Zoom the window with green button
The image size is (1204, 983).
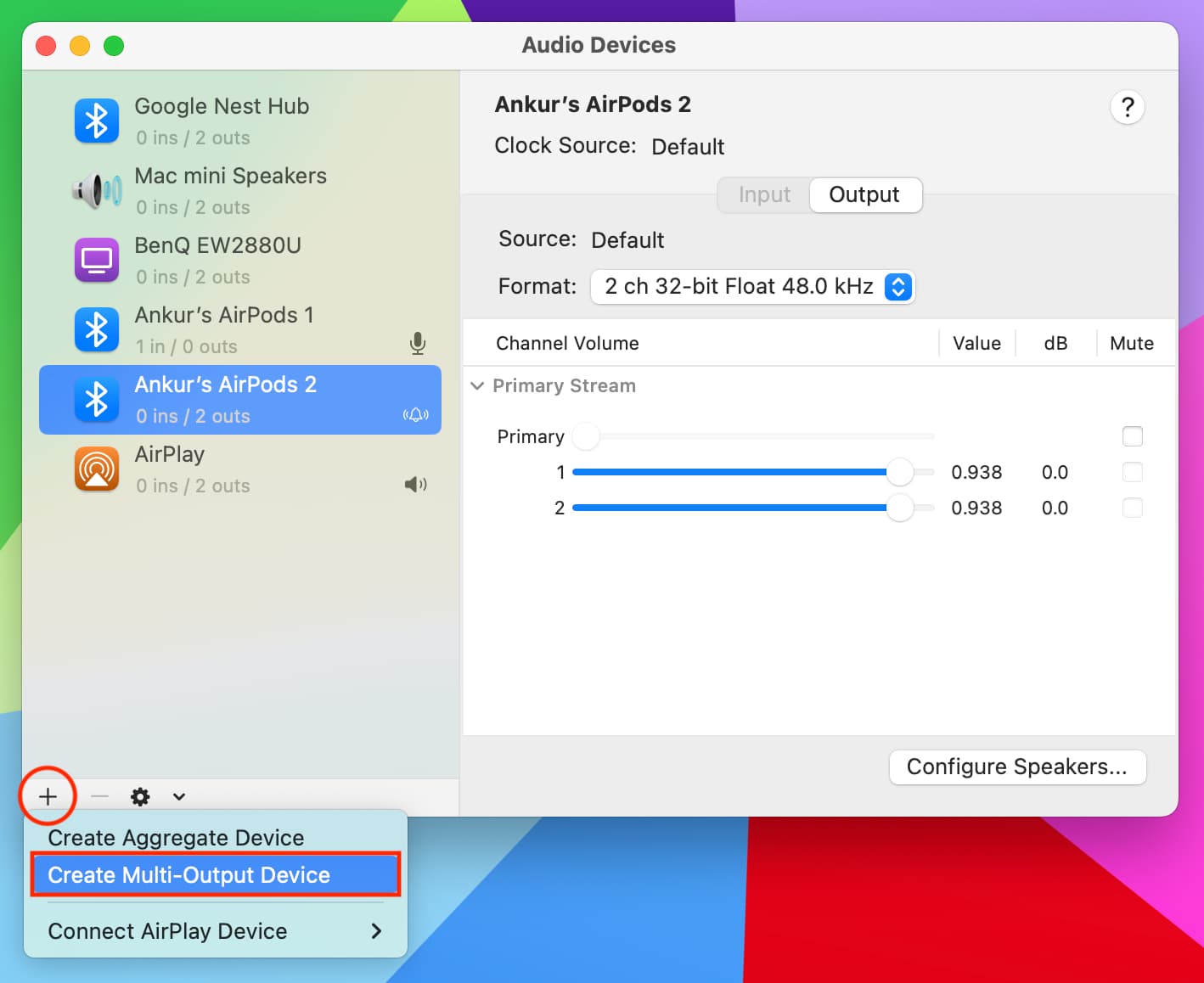click(114, 46)
